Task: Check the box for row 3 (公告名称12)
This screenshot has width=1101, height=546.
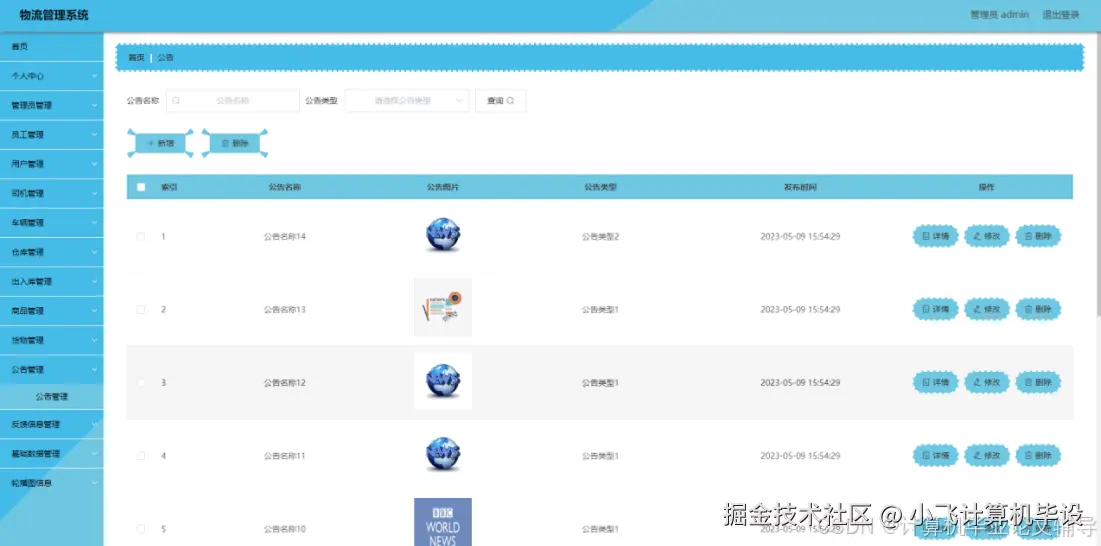Action: (x=141, y=382)
